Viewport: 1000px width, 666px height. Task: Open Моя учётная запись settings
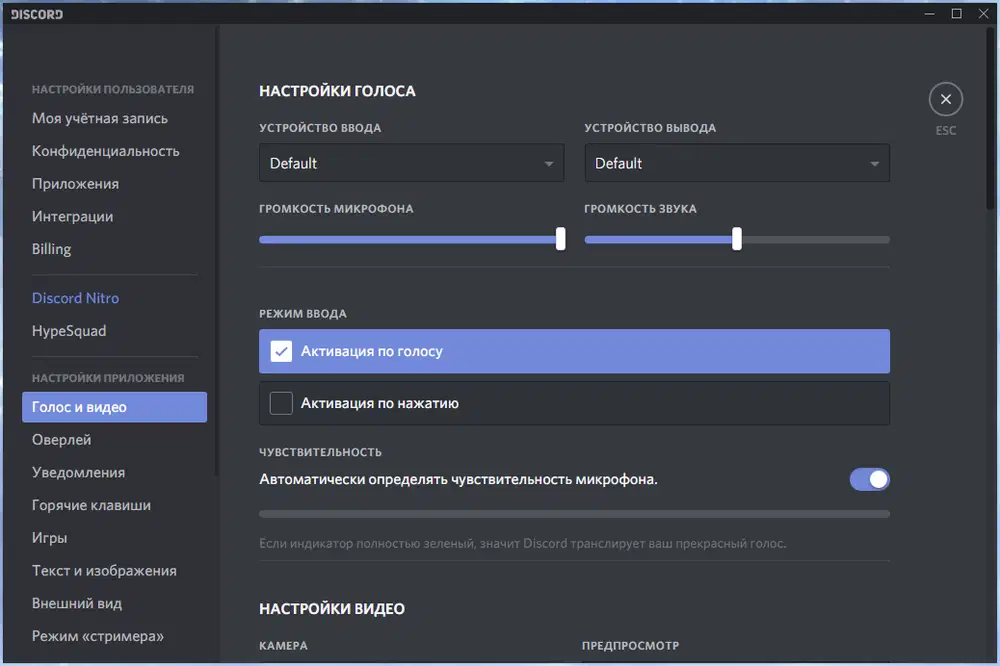point(99,118)
